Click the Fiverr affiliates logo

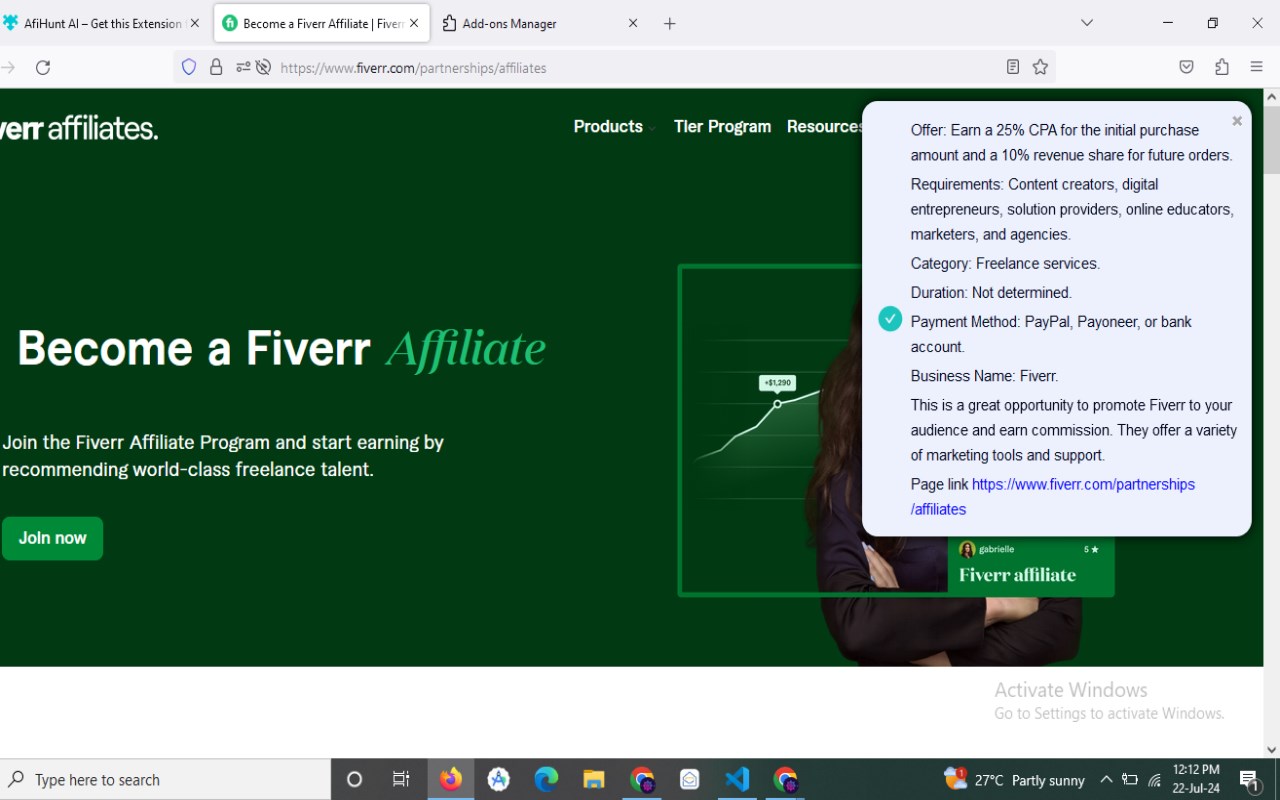79,128
